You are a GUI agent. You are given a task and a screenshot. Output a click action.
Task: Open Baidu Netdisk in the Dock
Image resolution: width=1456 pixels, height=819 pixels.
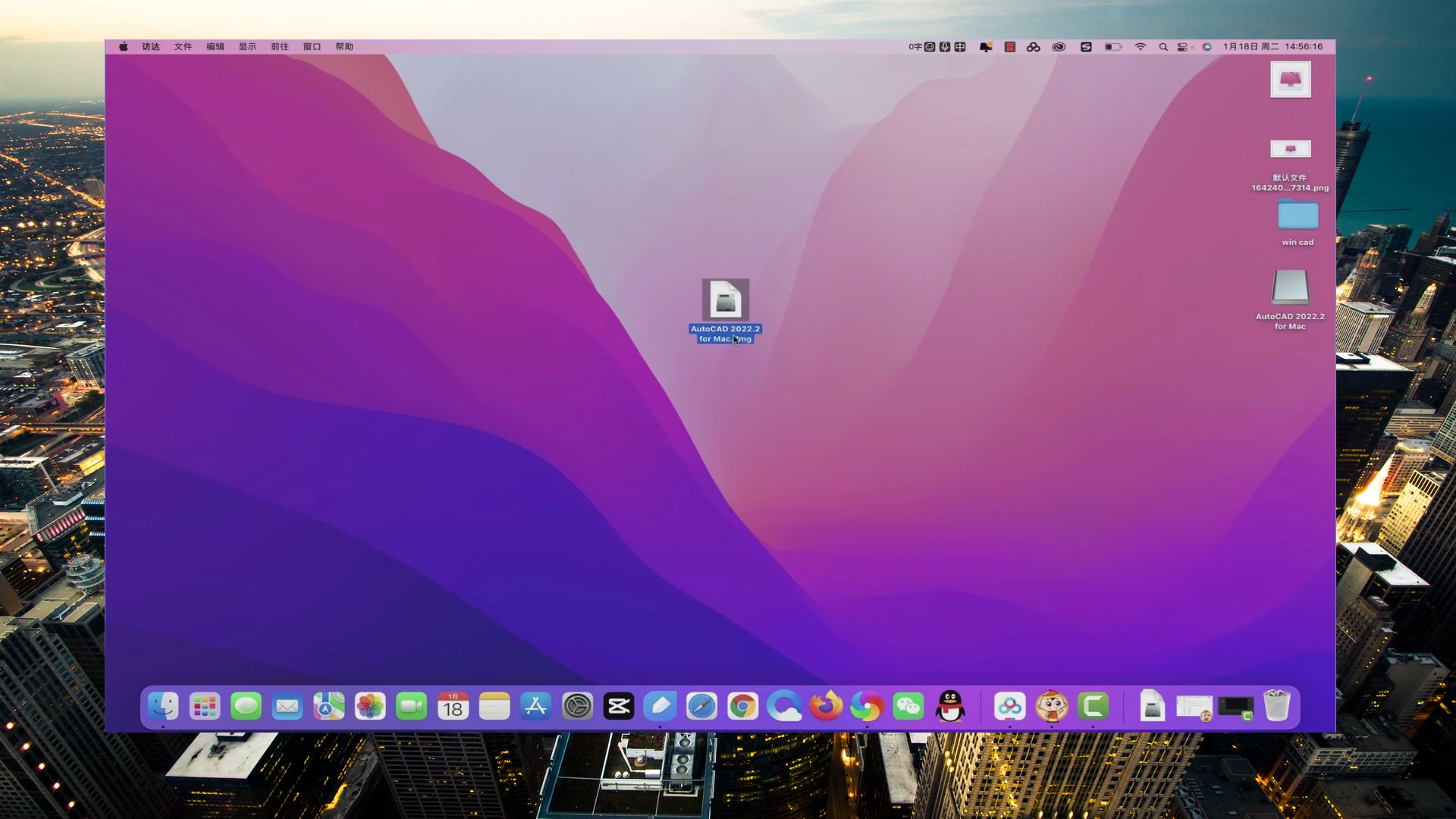coord(1010,706)
